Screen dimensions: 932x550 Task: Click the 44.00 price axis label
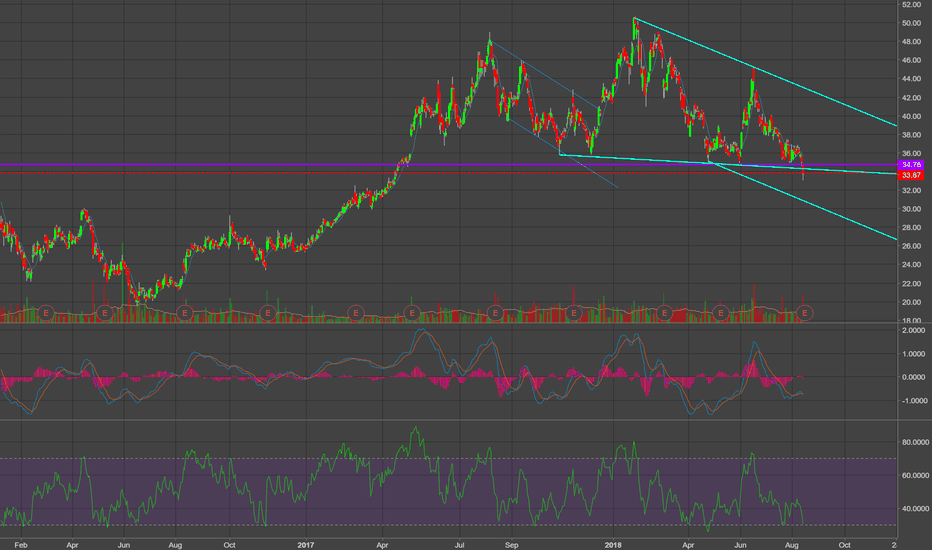911,79
